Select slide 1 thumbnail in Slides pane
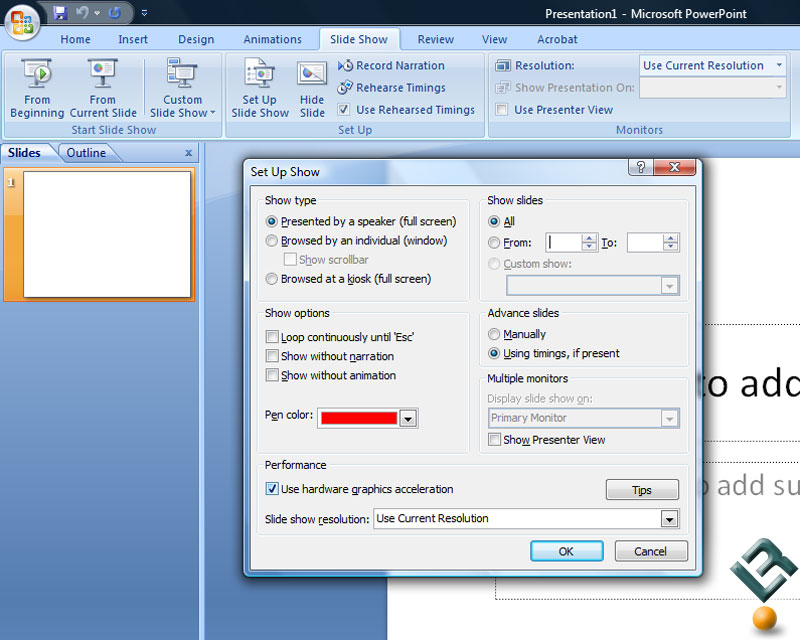Image resolution: width=800 pixels, height=640 pixels. pos(107,234)
